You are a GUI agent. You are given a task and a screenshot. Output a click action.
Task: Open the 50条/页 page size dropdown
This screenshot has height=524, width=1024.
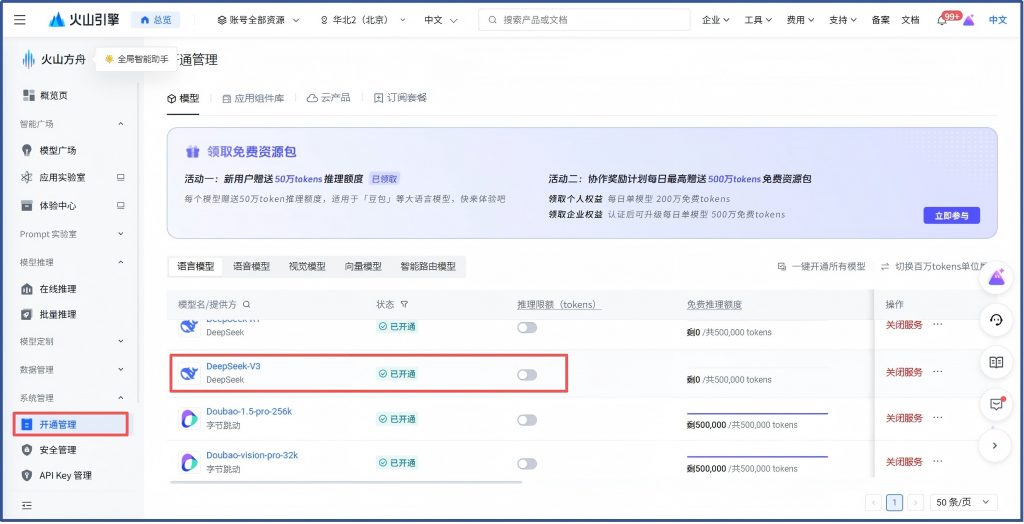(964, 502)
